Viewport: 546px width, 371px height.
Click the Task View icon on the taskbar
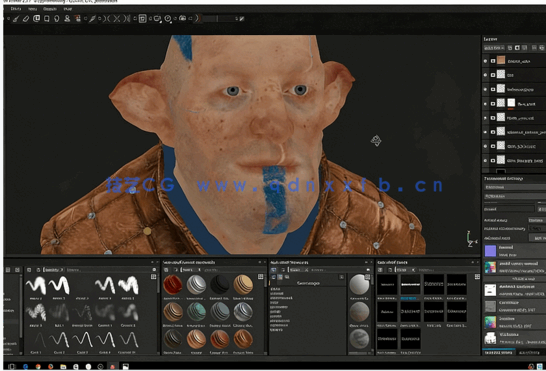click(x=12, y=366)
